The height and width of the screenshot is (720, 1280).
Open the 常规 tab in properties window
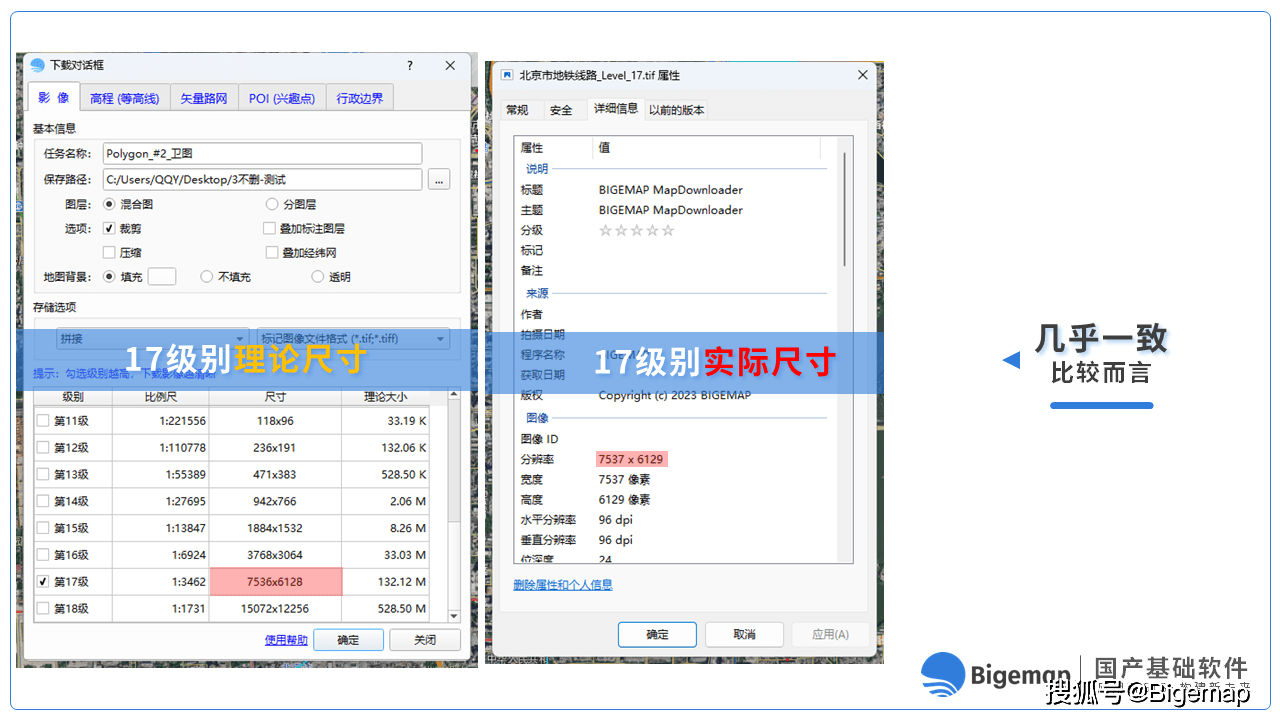[x=517, y=110]
